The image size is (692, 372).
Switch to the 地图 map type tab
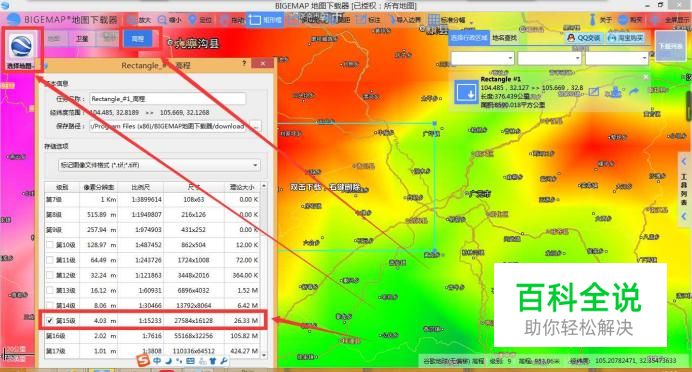tap(54, 39)
